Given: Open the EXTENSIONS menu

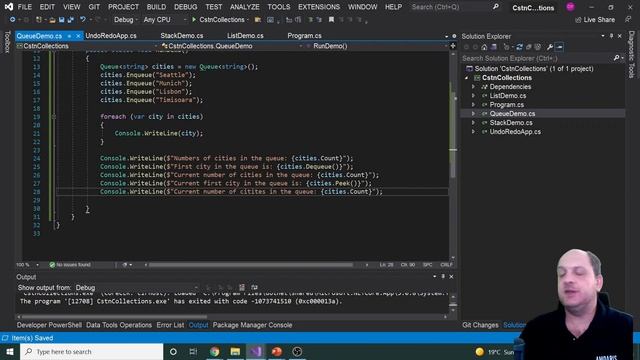Looking at the screenshot, I should pyautogui.click(x=319, y=7).
